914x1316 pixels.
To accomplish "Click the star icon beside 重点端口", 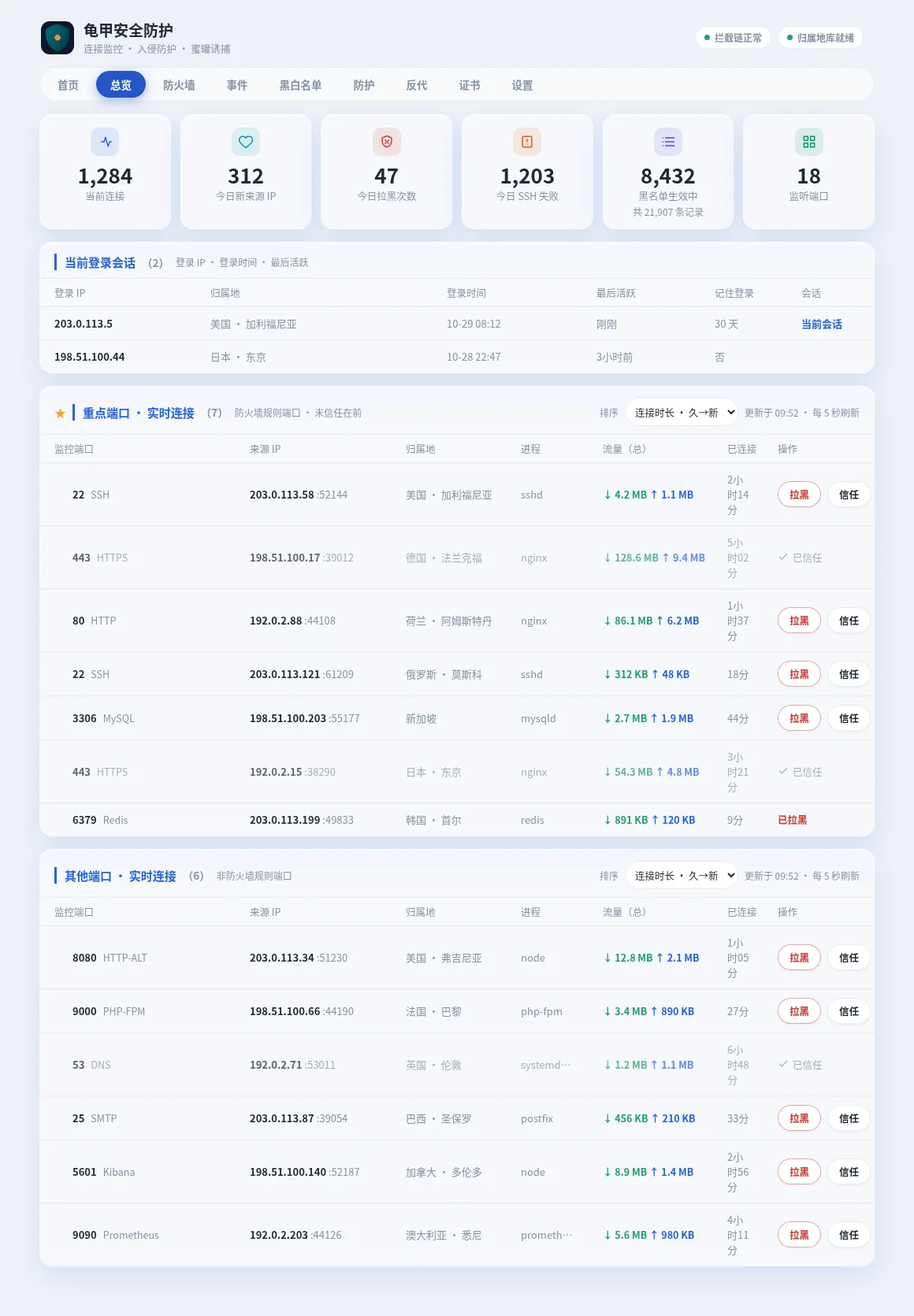I will (x=60, y=413).
